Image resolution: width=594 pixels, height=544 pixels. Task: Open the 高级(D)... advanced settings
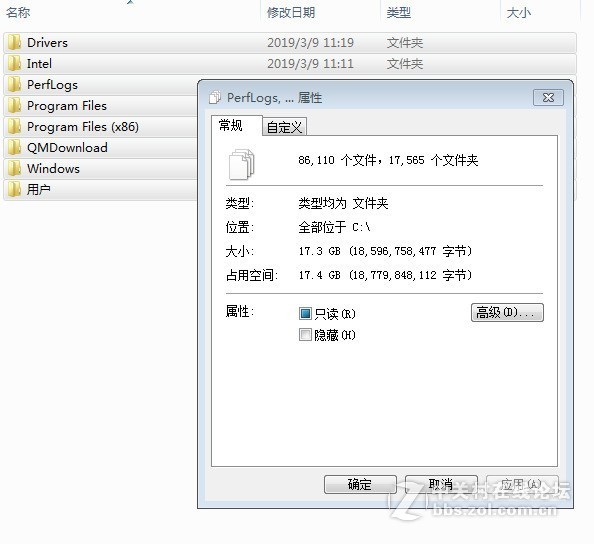click(507, 313)
